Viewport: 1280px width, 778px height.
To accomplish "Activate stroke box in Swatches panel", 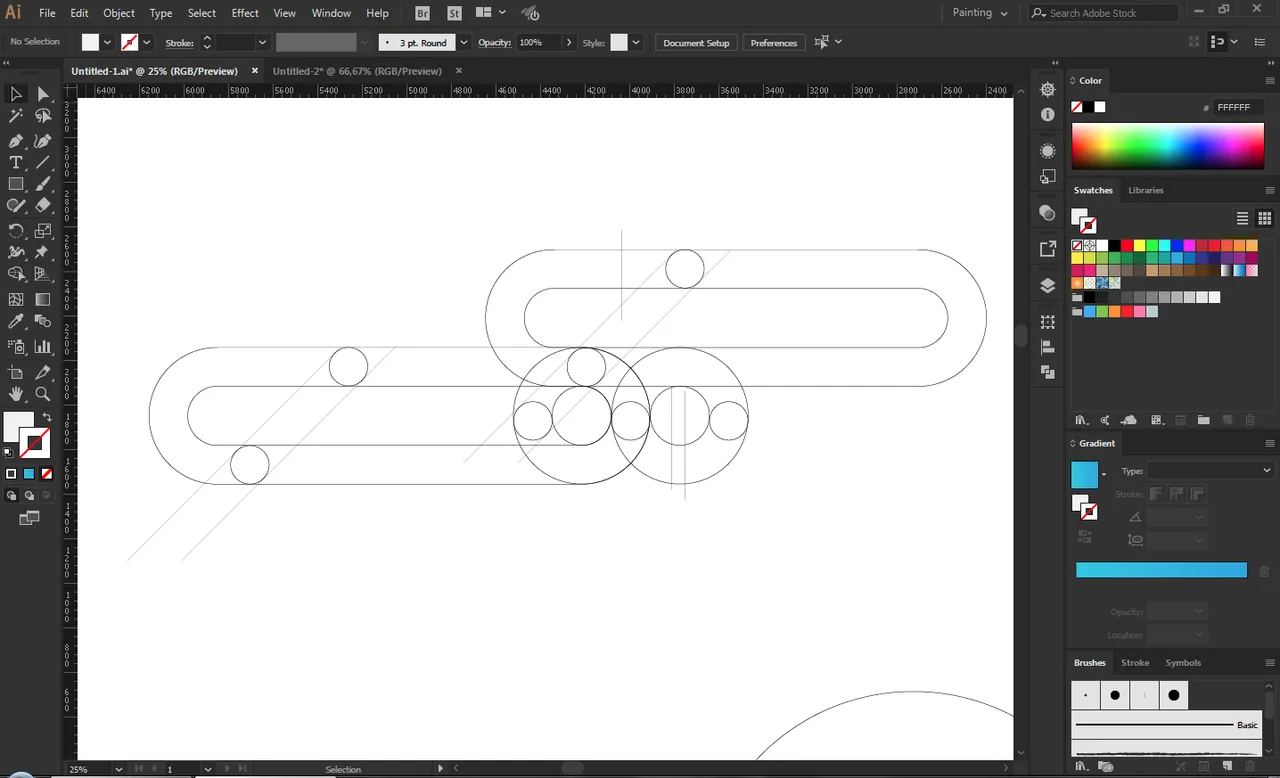I will tap(1089, 226).
